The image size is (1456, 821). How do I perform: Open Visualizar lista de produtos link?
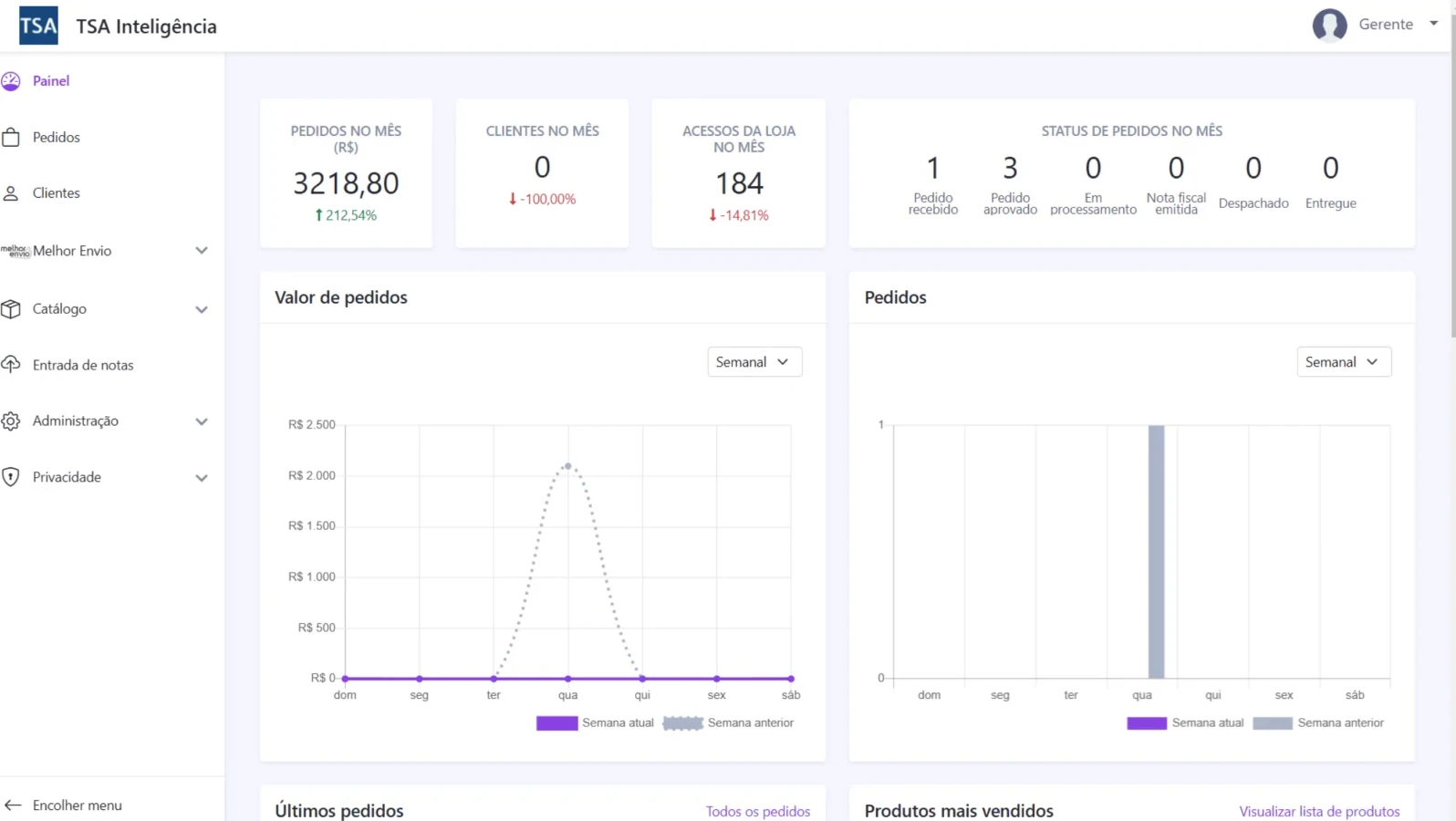coord(1318,811)
